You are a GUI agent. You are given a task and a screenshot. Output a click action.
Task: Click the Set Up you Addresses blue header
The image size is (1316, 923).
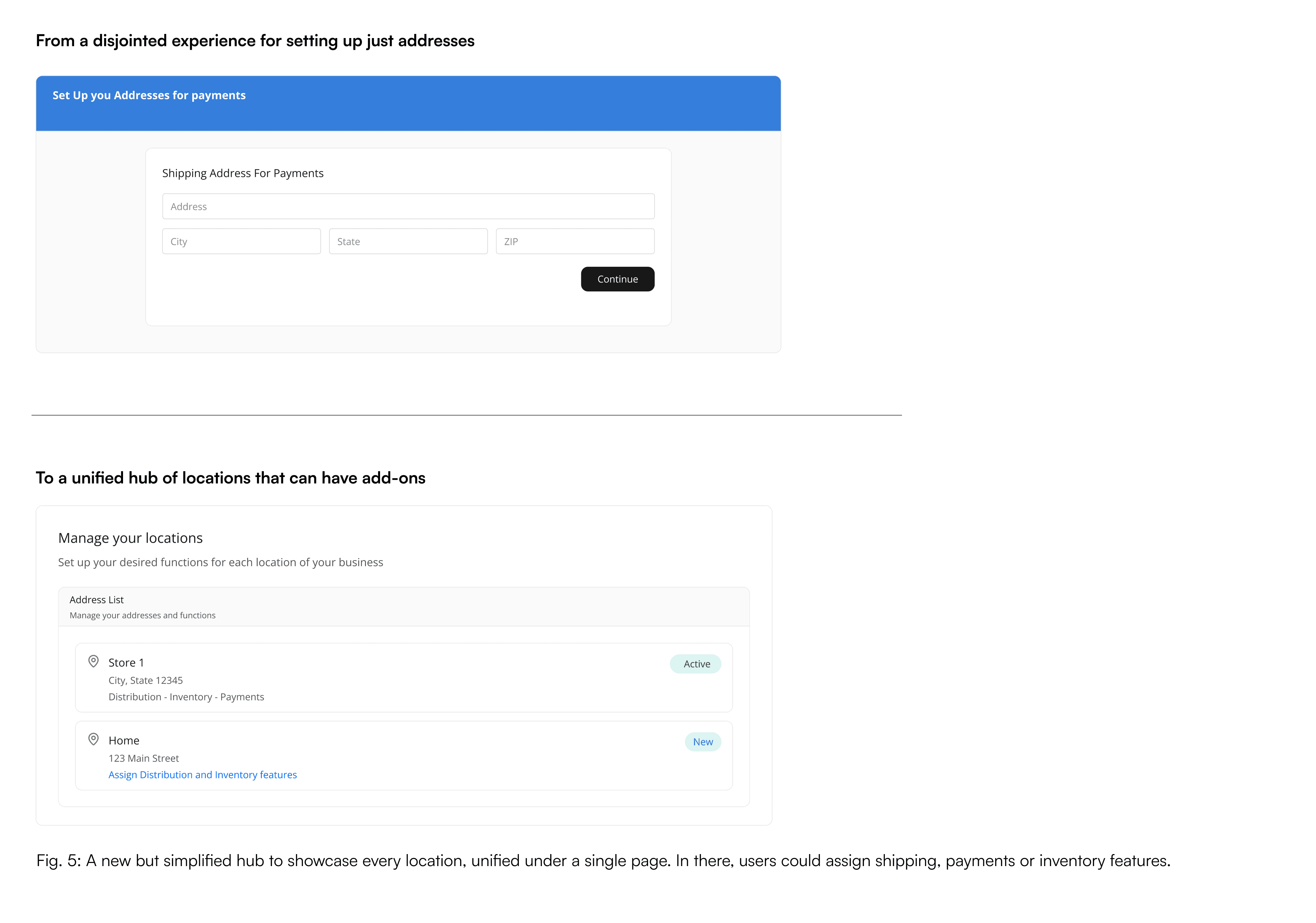(408, 103)
